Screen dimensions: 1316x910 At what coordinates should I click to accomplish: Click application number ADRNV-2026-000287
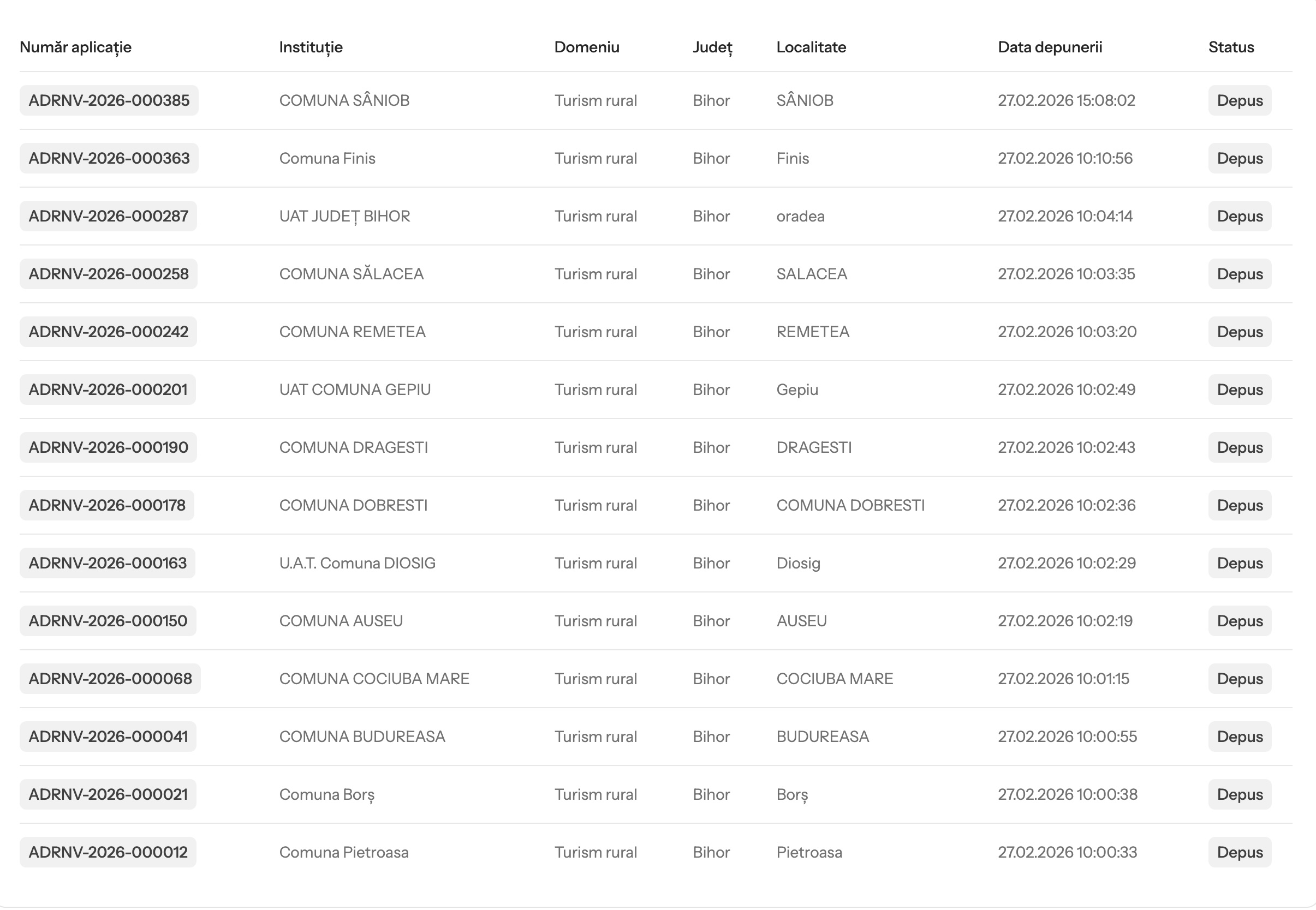tap(109, 216)
